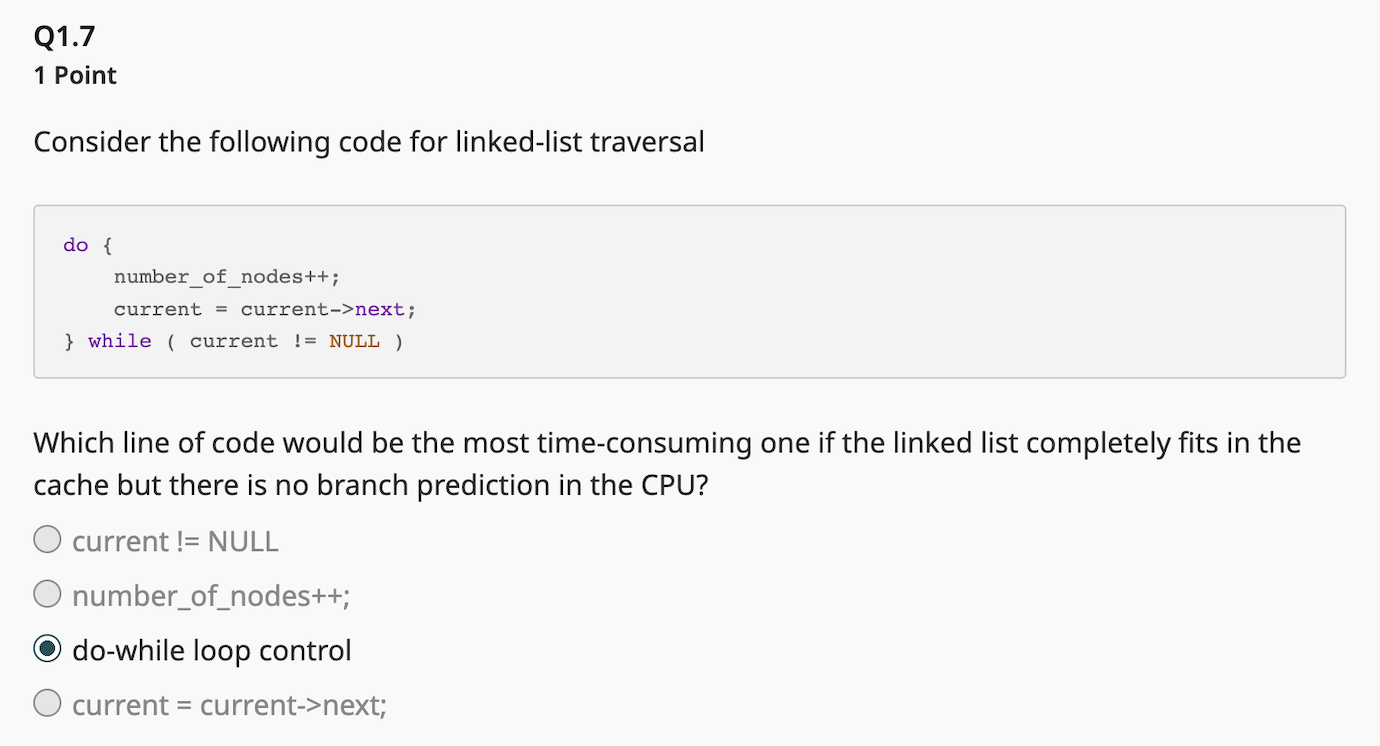Pick the "current = current->next;" radio button

[47, 705]
